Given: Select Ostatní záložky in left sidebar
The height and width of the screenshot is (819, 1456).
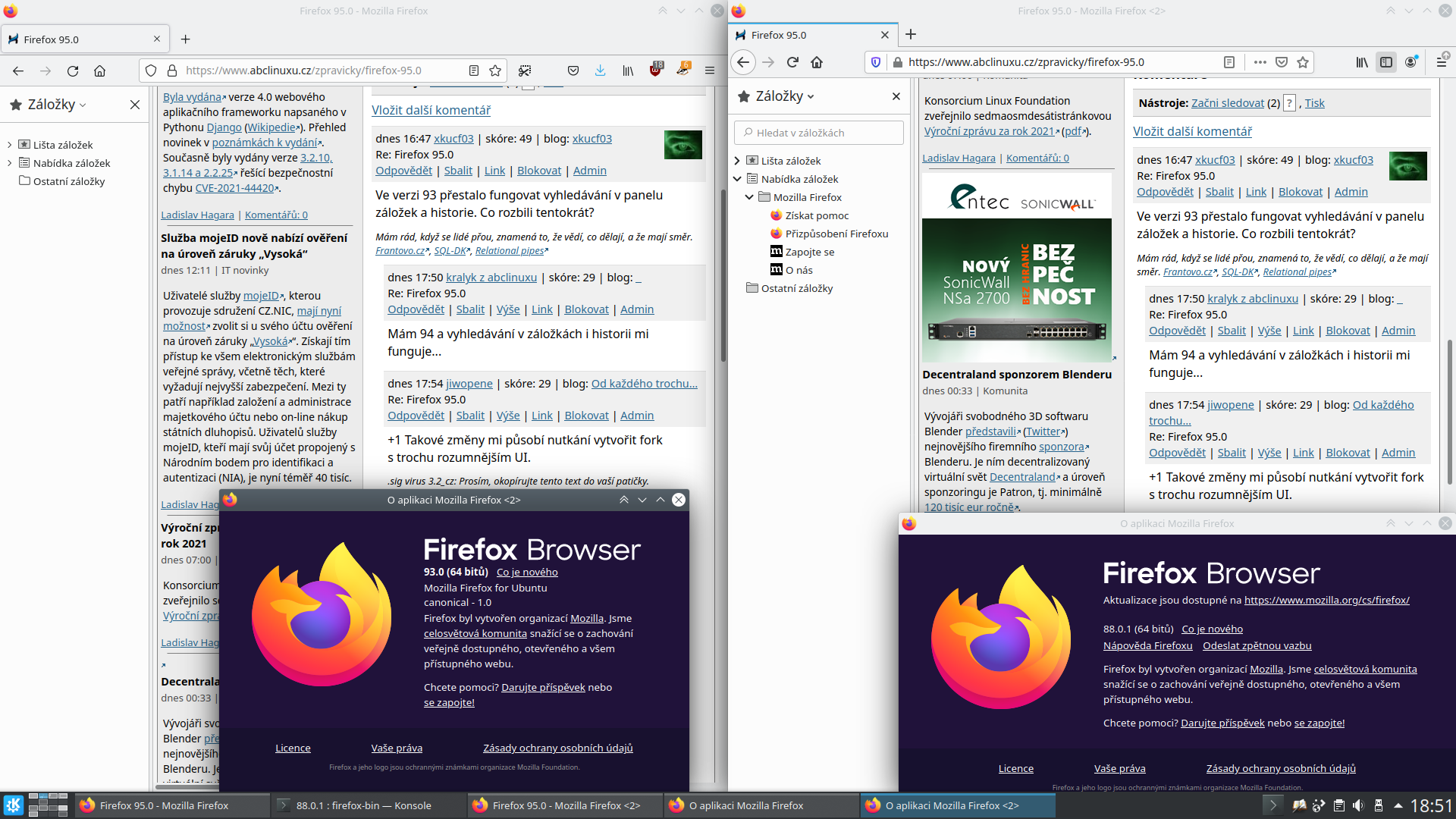Looking at the screenshot, I should coord(69,181).
